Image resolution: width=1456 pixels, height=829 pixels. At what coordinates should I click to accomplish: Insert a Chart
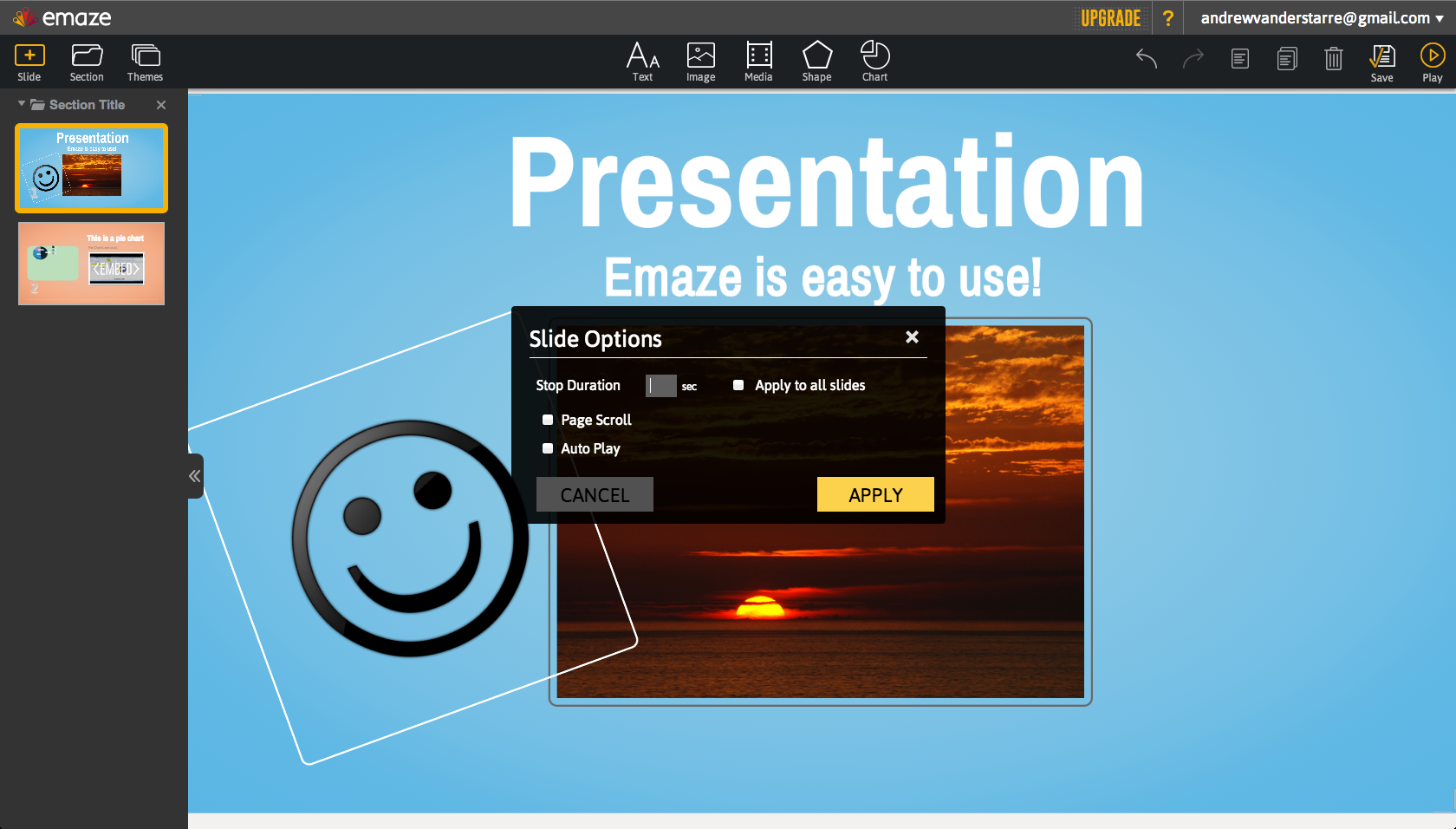coord(874,62)
